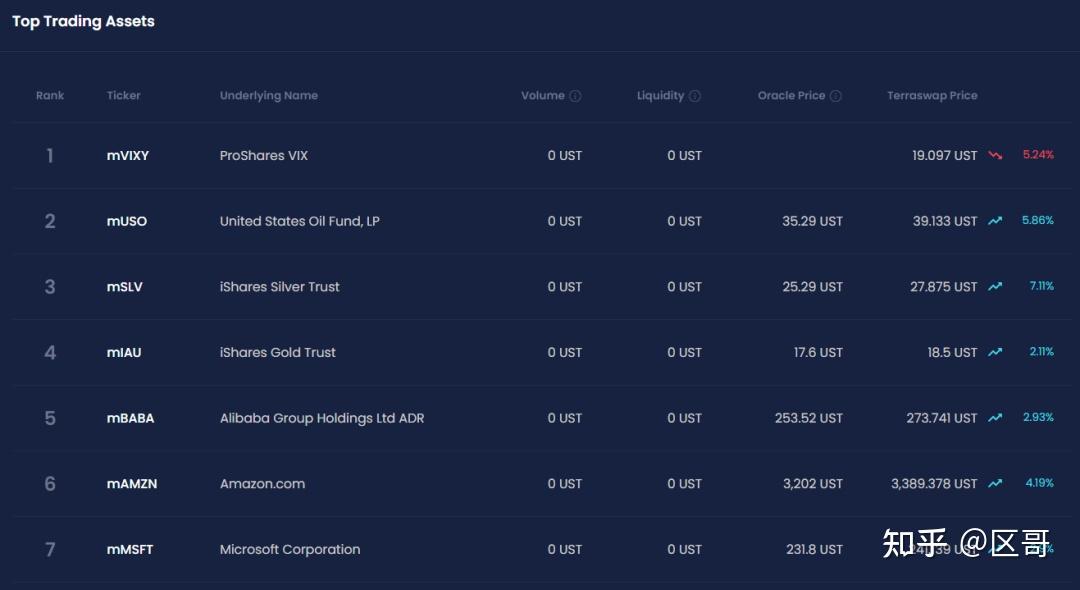Click the Volume info icon
This screenshot has width=1080, height=590.
(575, 96)
